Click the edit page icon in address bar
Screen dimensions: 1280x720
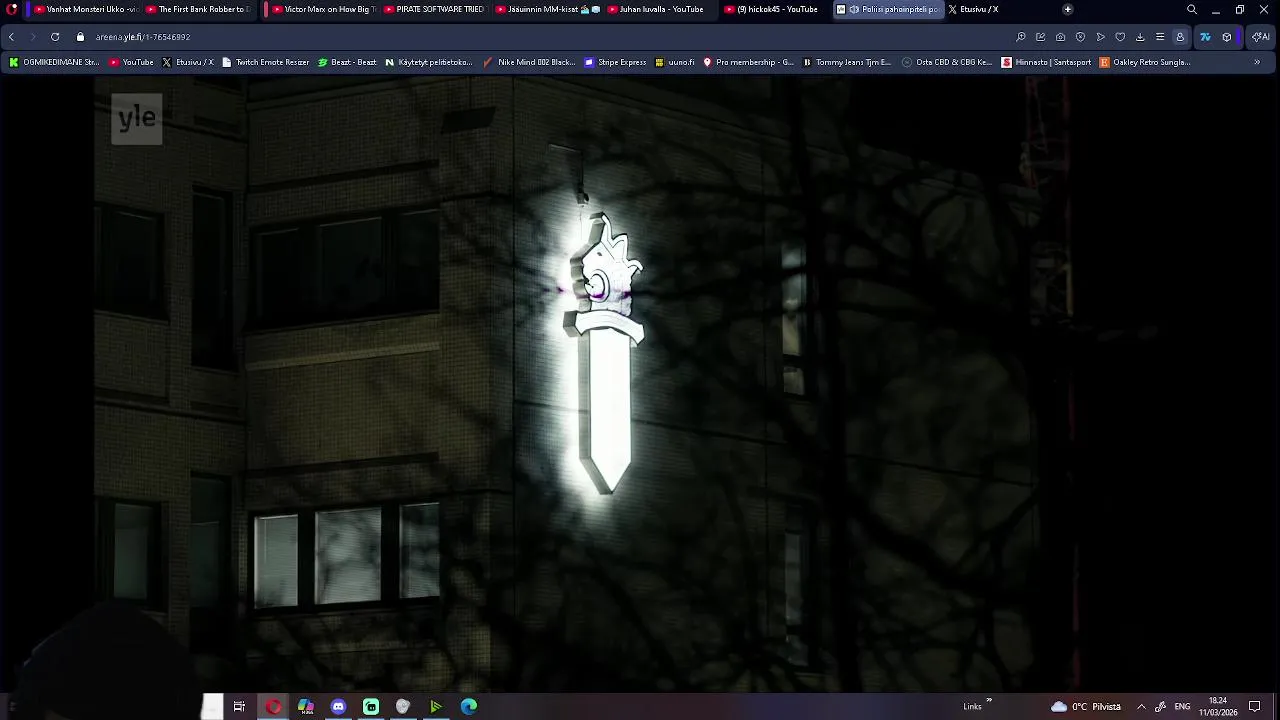click(1041, 37)
